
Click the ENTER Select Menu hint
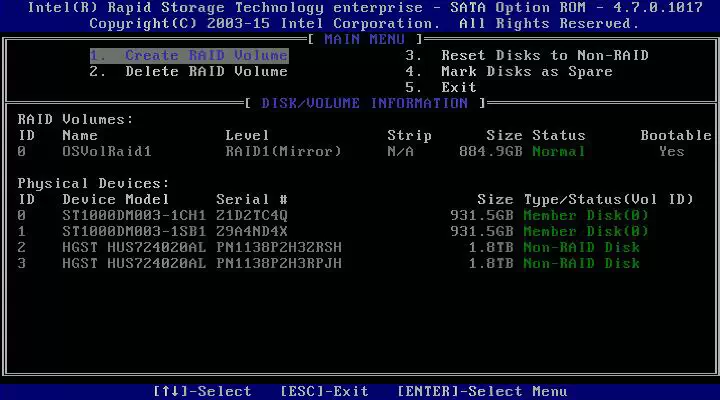pyautogui.click(x=481, y=391)
